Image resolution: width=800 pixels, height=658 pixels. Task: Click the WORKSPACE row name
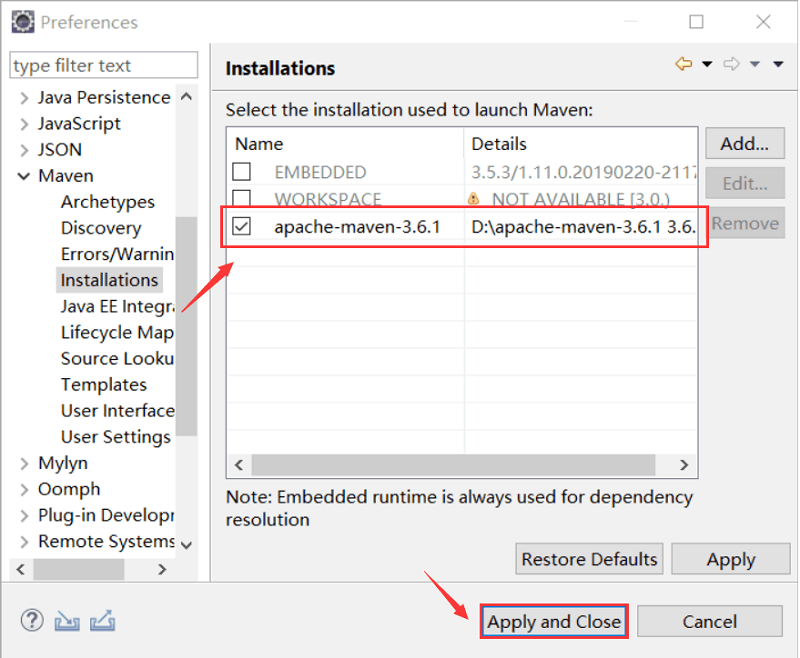tap(328, 199)
